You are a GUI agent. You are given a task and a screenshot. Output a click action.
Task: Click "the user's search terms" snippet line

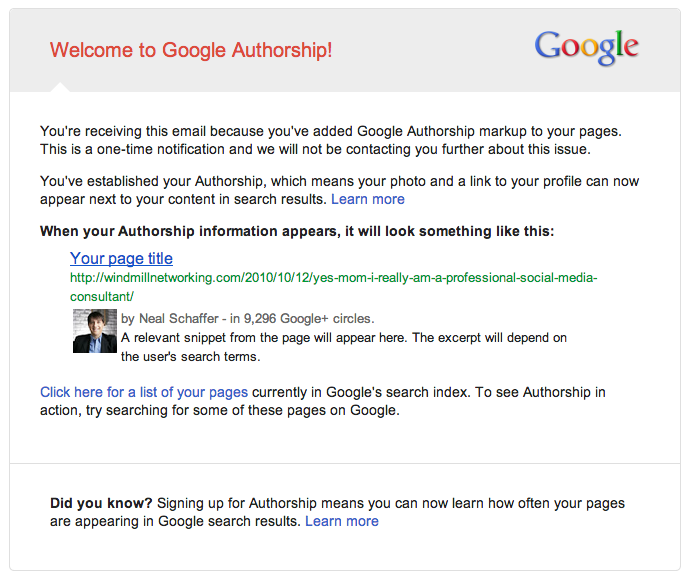[x=190, y=356]
